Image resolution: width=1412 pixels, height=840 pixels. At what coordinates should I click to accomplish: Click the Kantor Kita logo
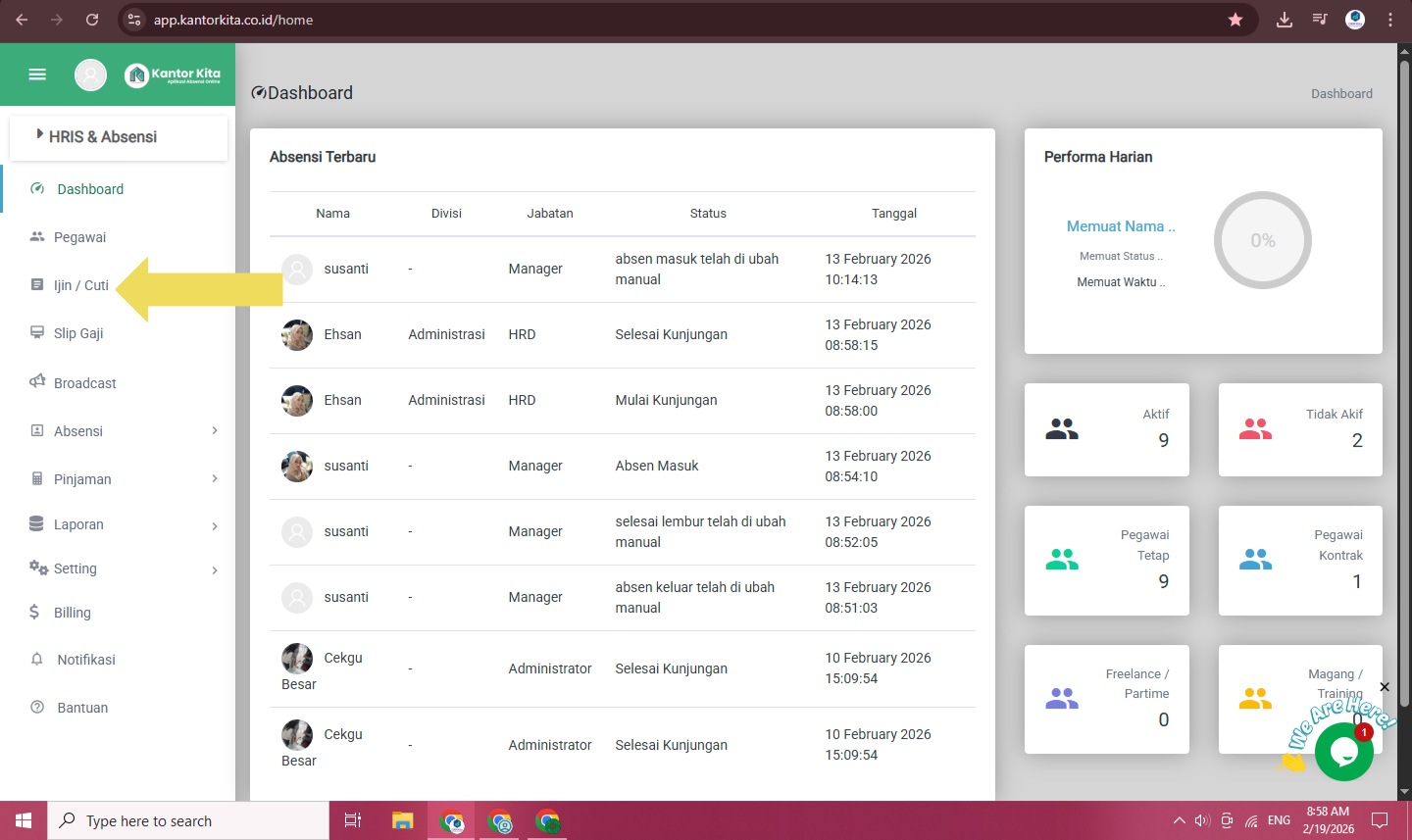[x=173, y=74]
